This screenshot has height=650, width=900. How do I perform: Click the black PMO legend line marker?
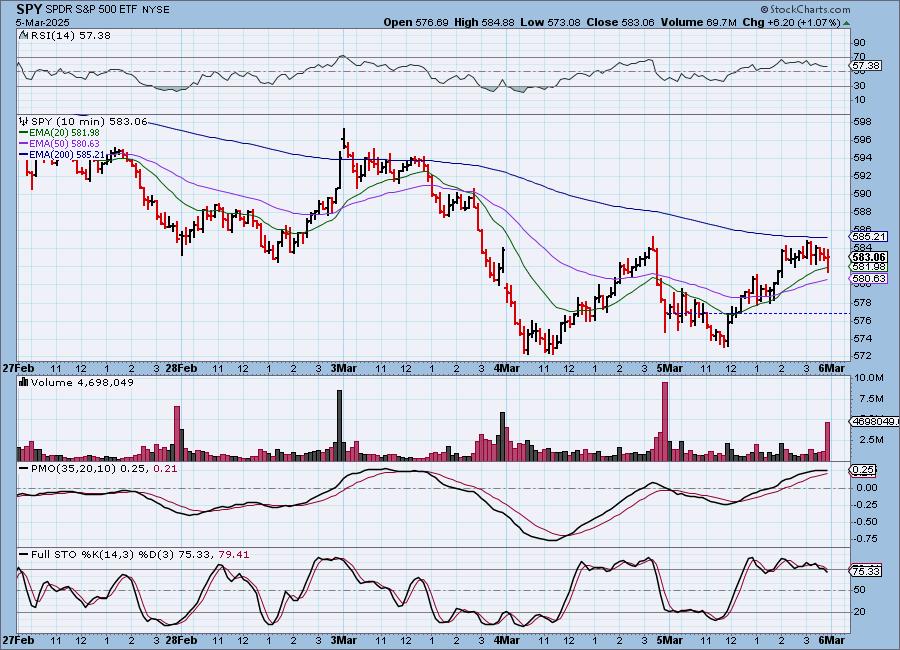(x=24, y=469)
